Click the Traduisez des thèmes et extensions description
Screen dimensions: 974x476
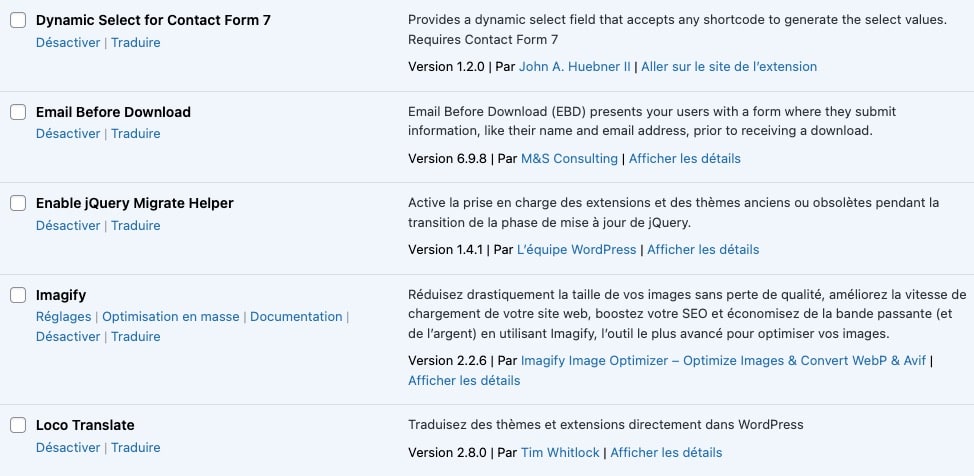click(606, 425)
